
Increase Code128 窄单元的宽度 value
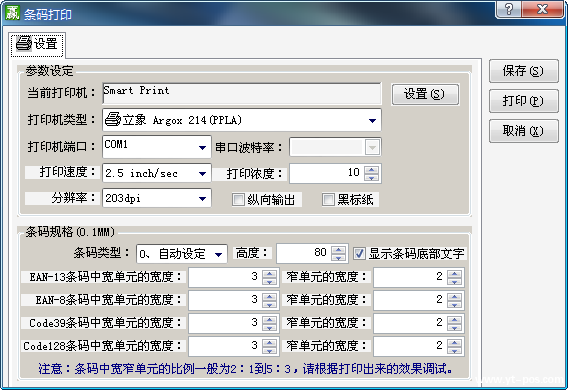click(454, 343)
